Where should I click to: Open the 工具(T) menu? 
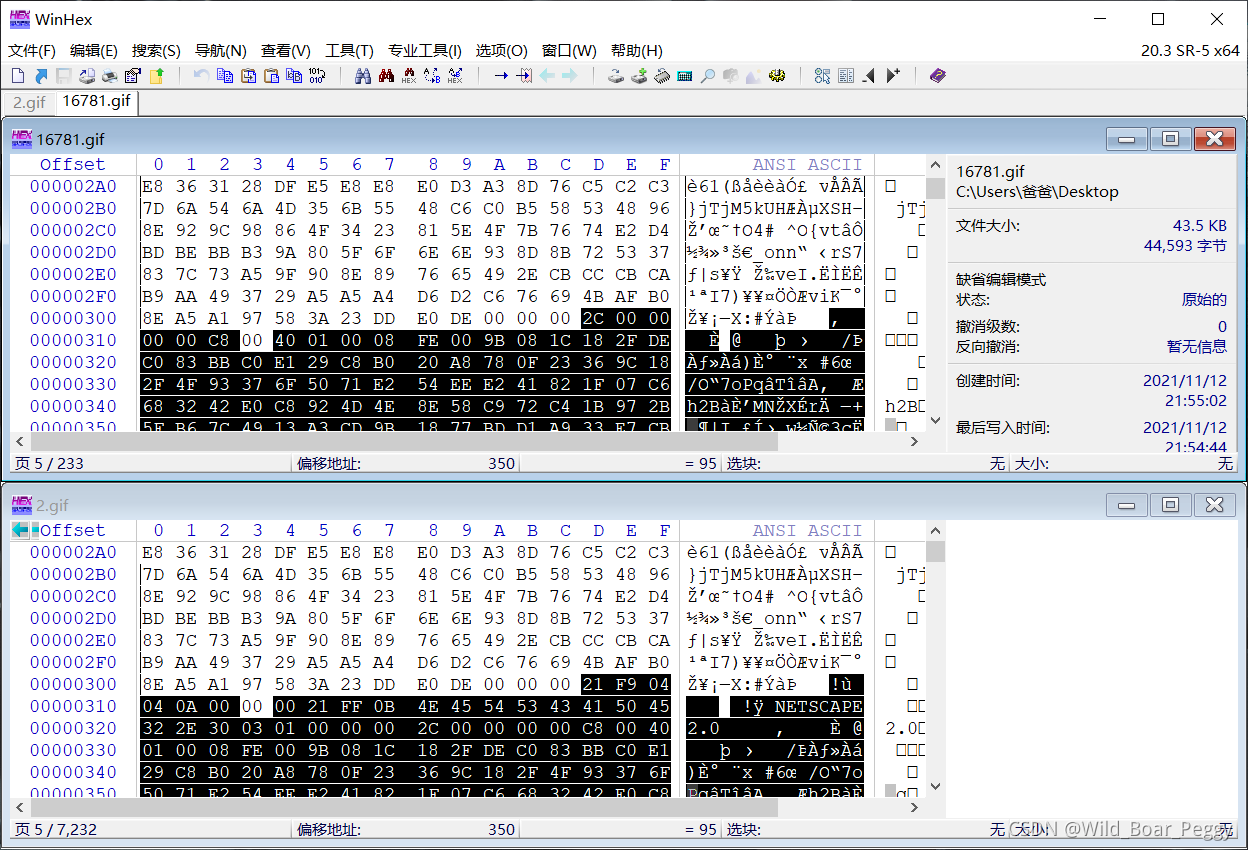(x=349, y=50)
